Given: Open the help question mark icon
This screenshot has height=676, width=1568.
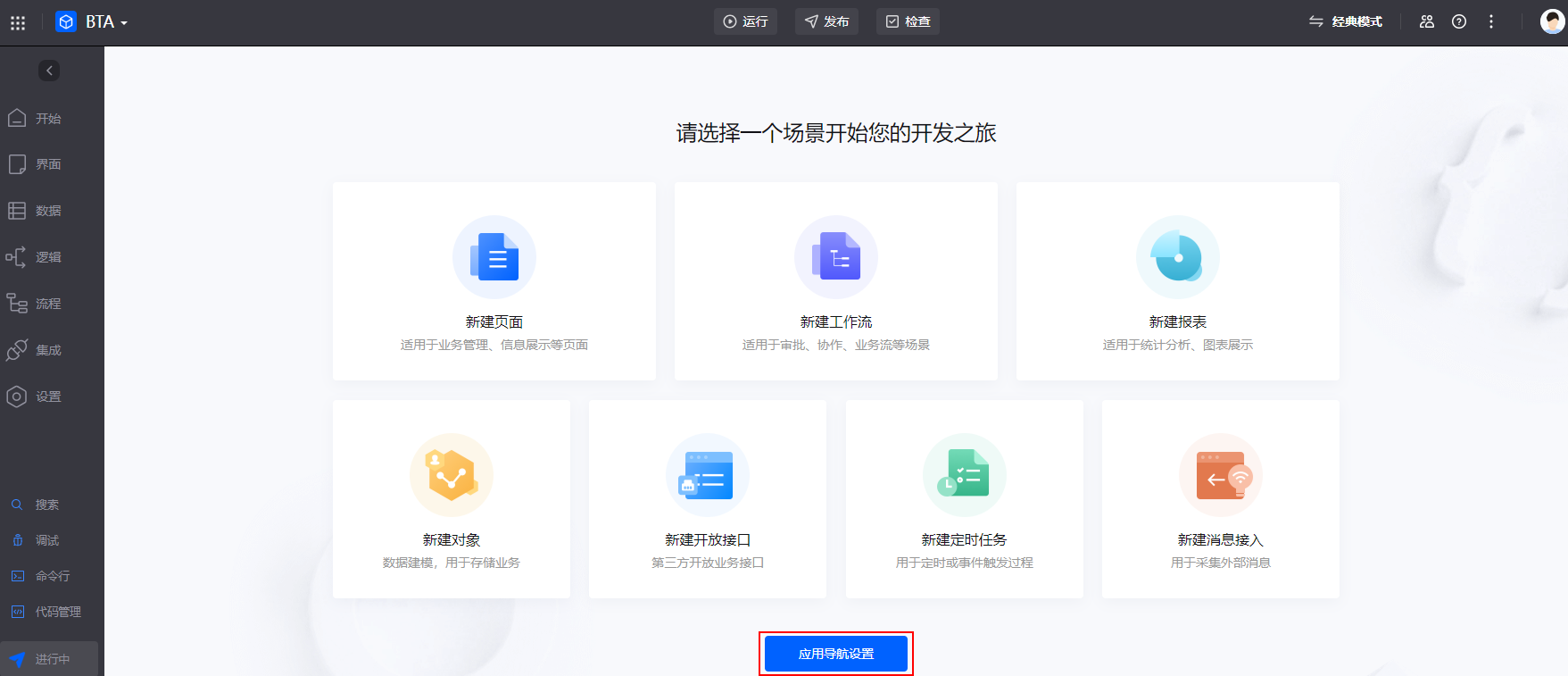Looking at the screenshot, I should click(1459, 21).
